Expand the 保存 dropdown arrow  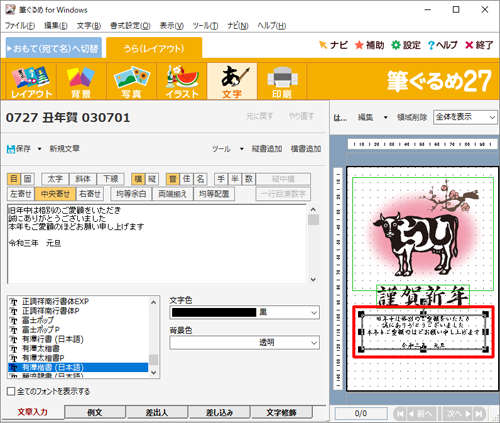(39, 149)
